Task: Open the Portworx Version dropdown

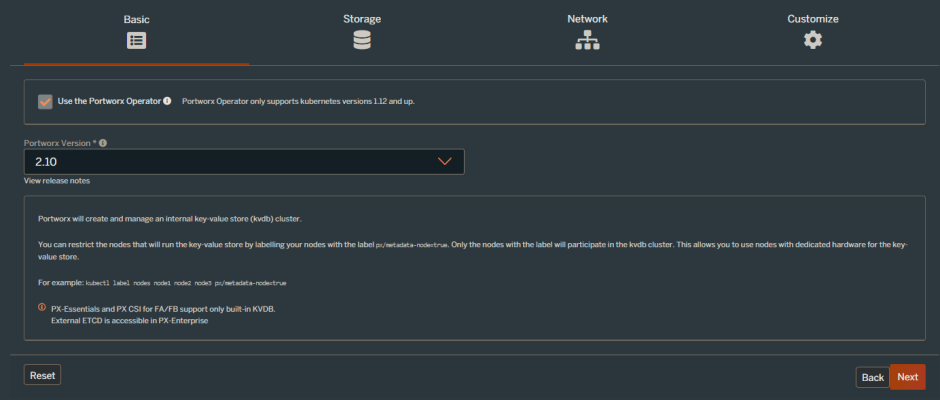Action: point(243,161)
